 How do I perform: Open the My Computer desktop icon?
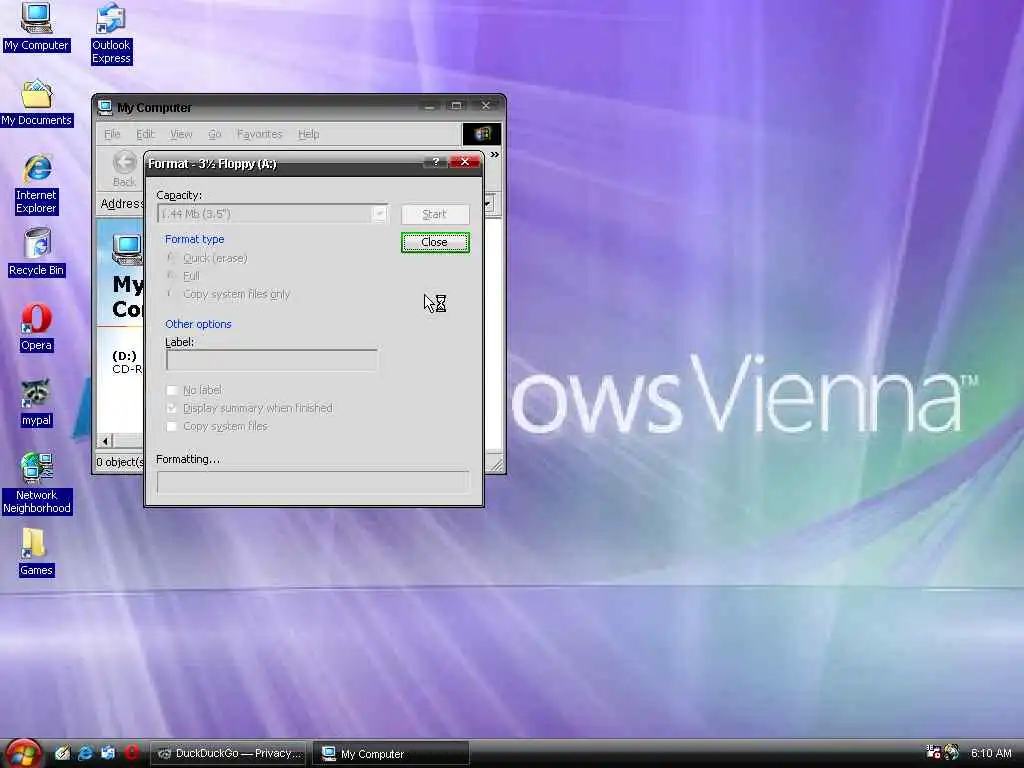tap(36, 26)
